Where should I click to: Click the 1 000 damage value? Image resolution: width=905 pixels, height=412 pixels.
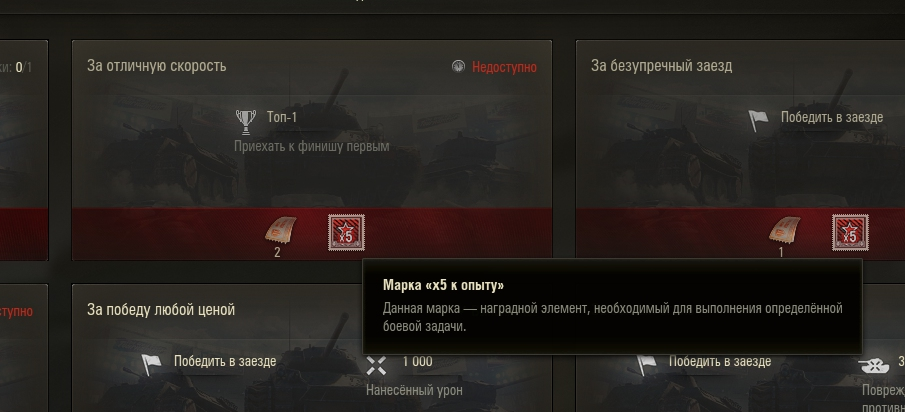[x=417, y=362]
